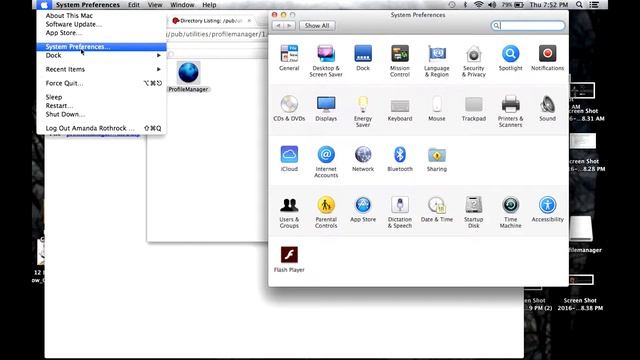Open Keyboard preferences
The image size is (640, 360).
click(400, 109)
